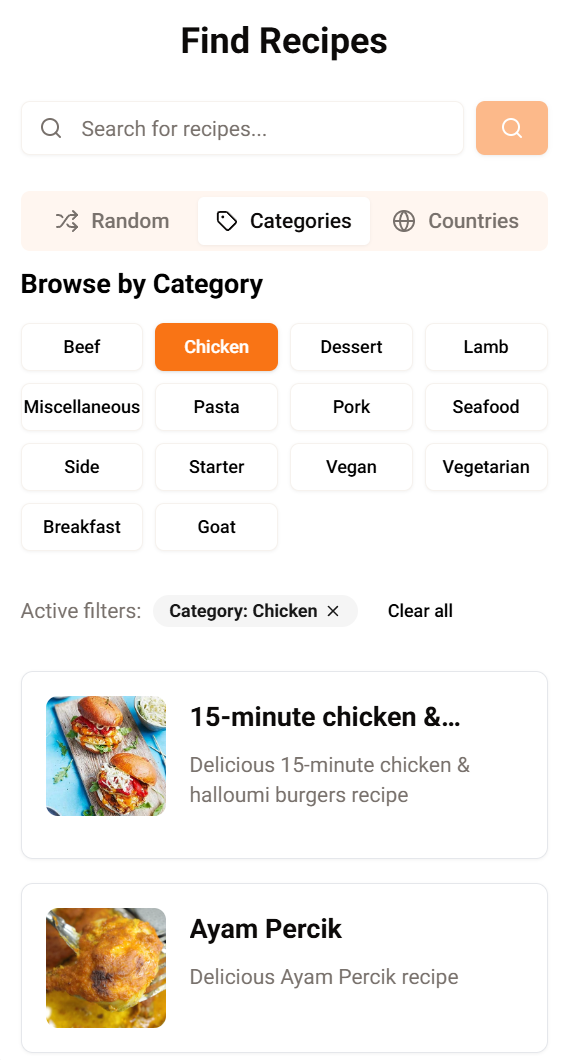Click the globe icon beside Countries
This screenshot has width=568, height=1060.
[404, 221]
